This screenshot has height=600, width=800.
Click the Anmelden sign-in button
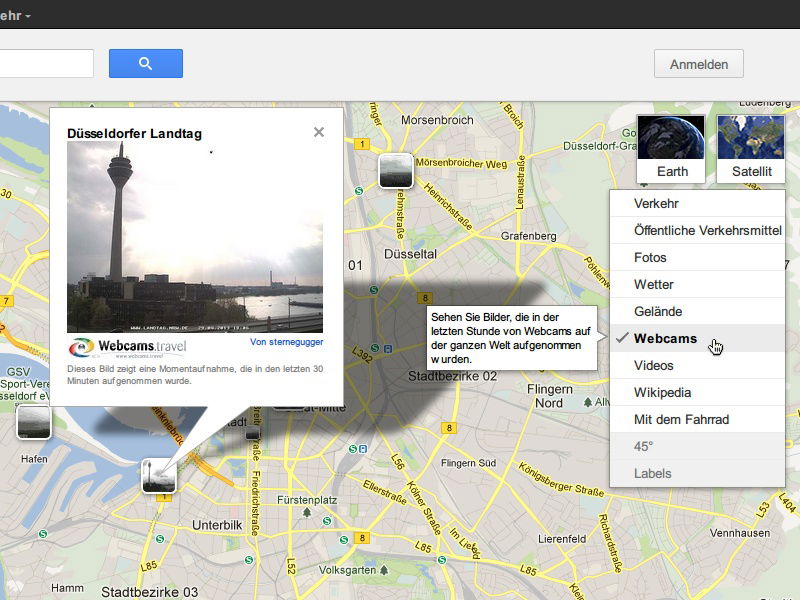pyautogui.click(x=698, y=64)
